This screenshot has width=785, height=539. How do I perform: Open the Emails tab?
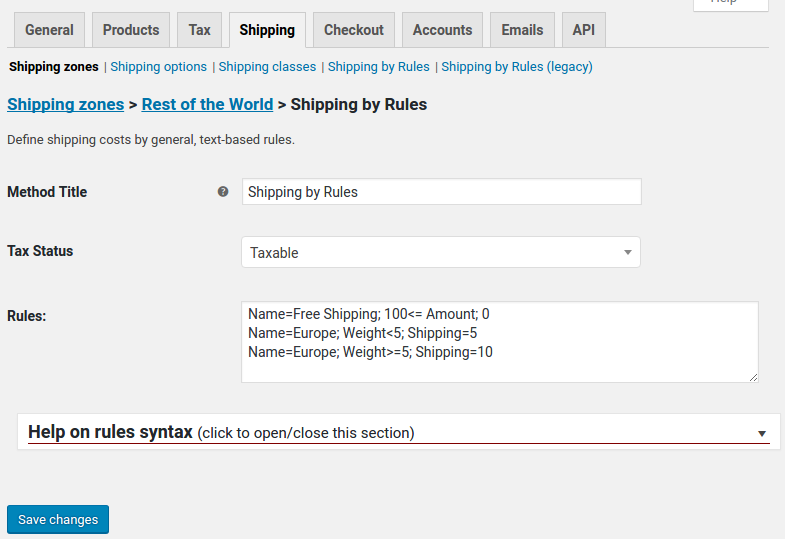tap(522, 30)
